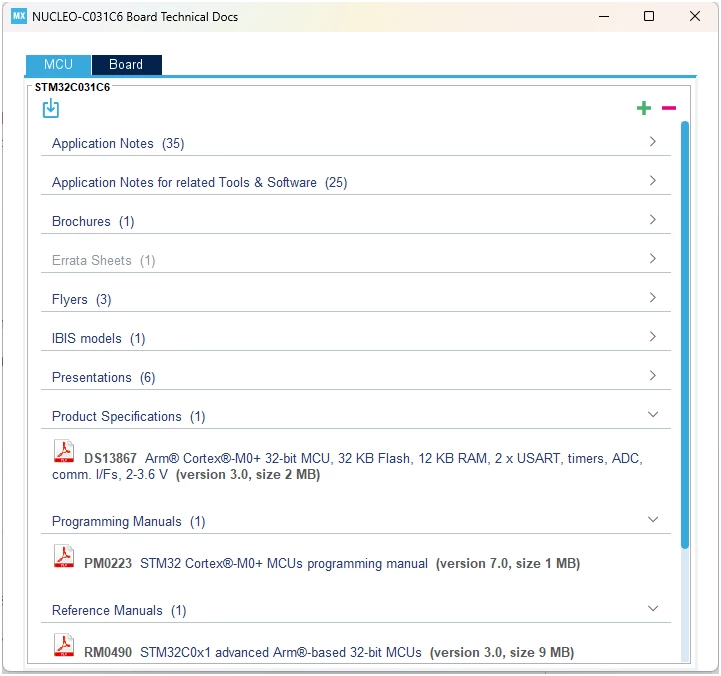Maximize the Technical Docs window

pos(649,17)
